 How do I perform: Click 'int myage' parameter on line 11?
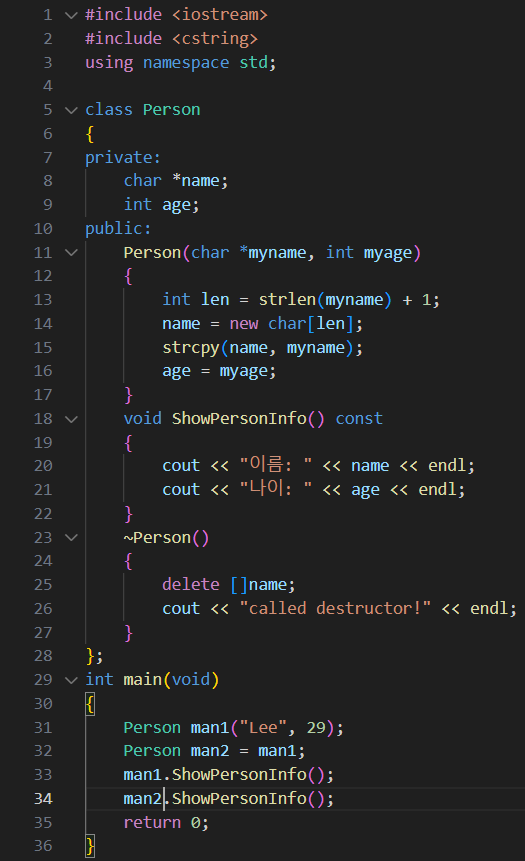tap(368, 253)
